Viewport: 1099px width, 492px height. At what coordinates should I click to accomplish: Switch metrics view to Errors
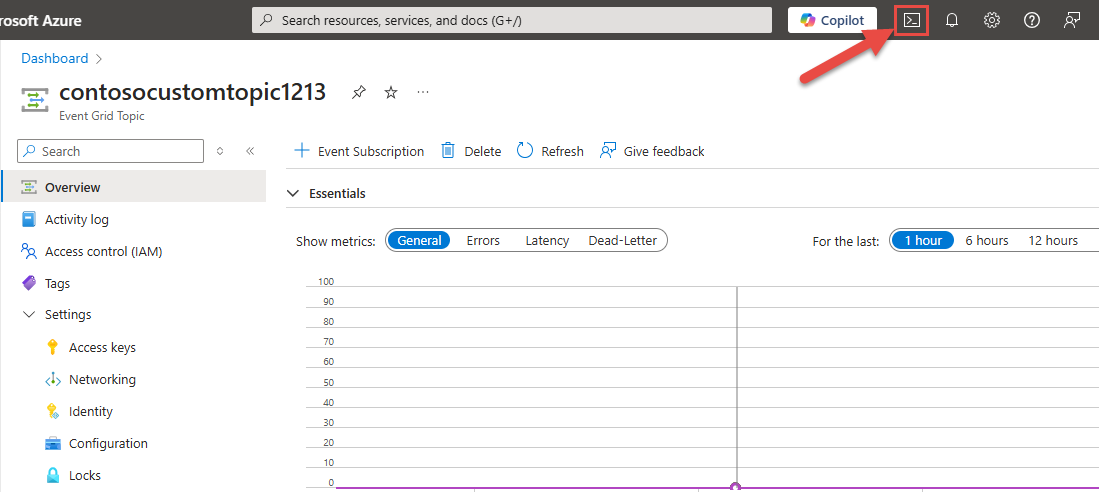[x=483, y=240]
